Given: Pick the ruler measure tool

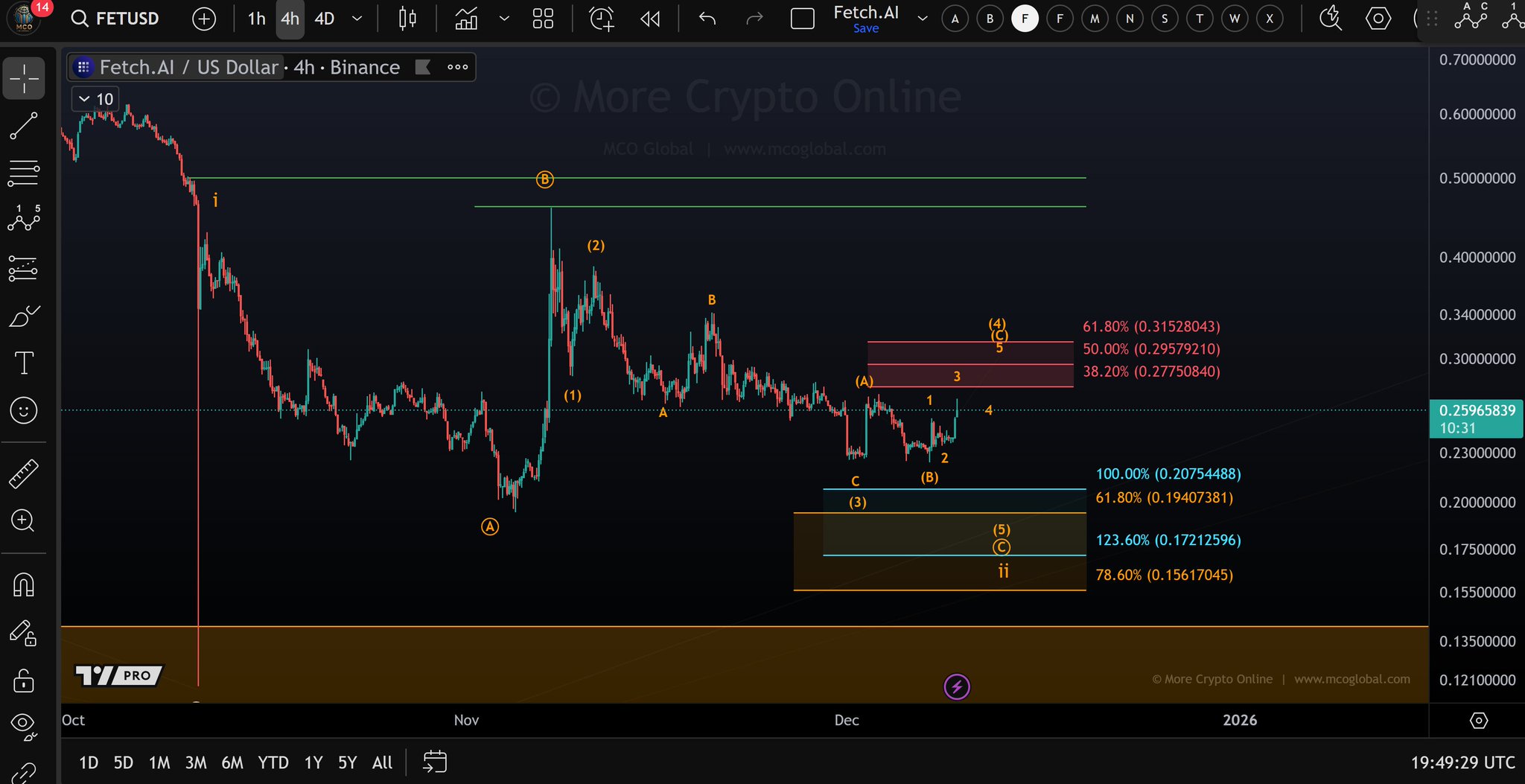Looking at the screenshot, I should tap(23, 474).
